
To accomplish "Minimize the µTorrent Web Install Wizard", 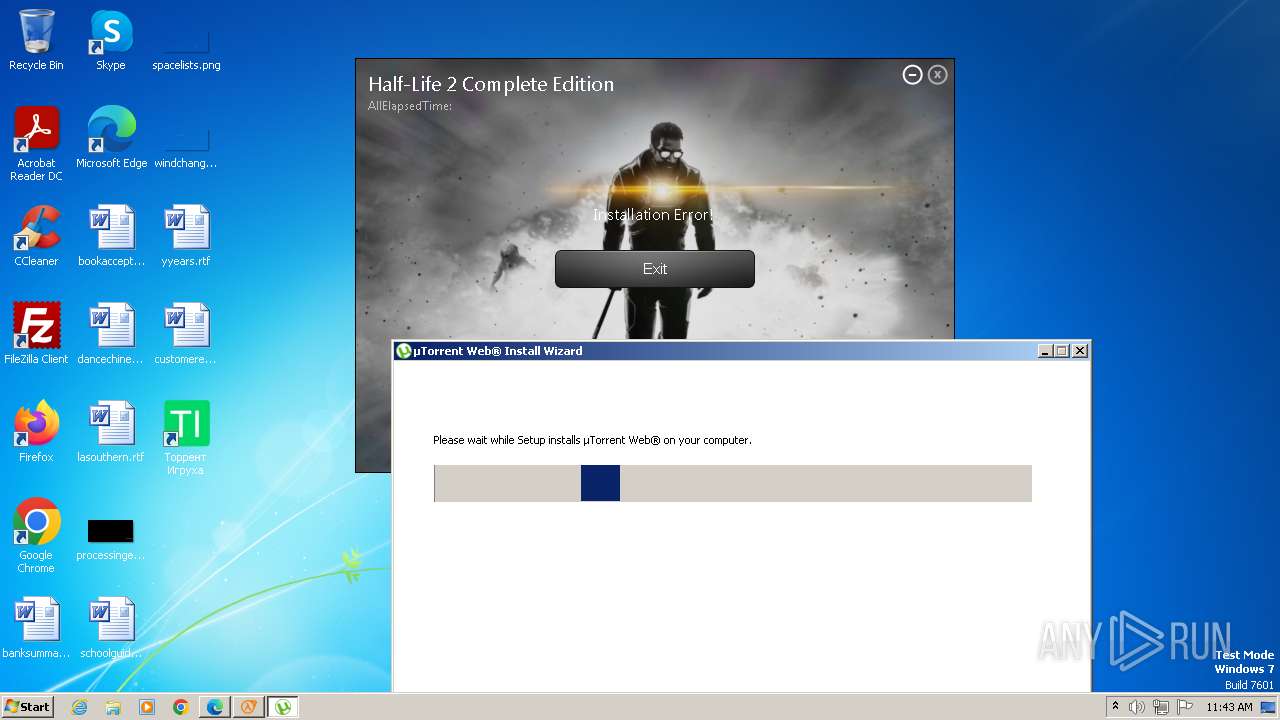I will click(1045, 351).
